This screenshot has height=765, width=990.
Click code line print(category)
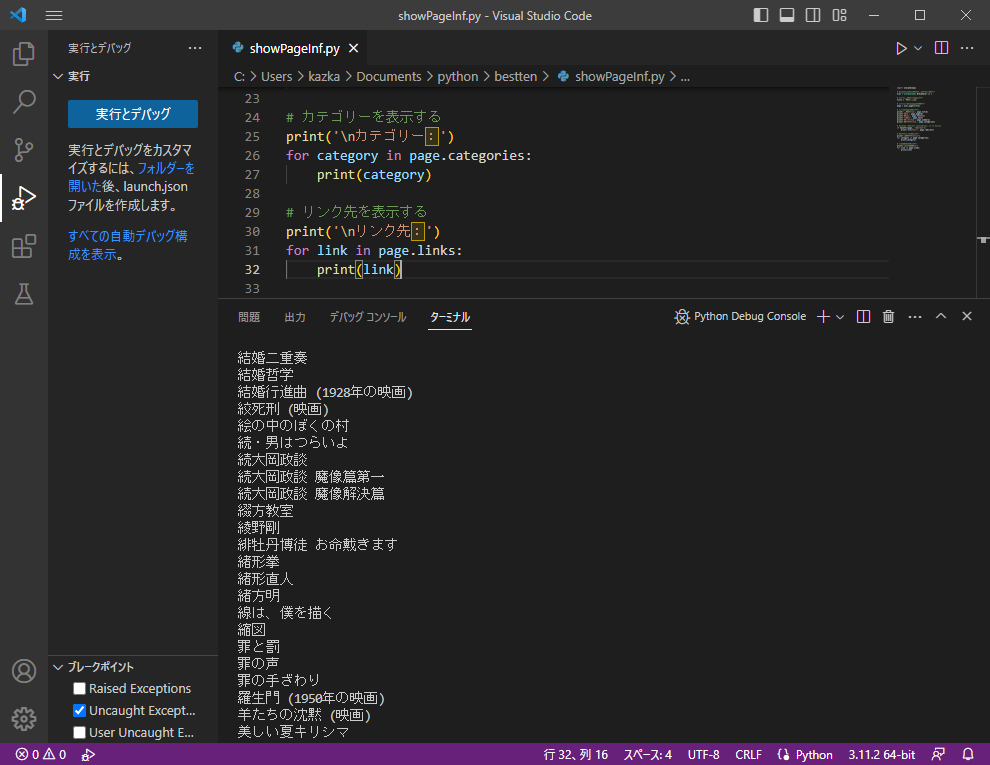pyautogui.click(x=374, y=174)
